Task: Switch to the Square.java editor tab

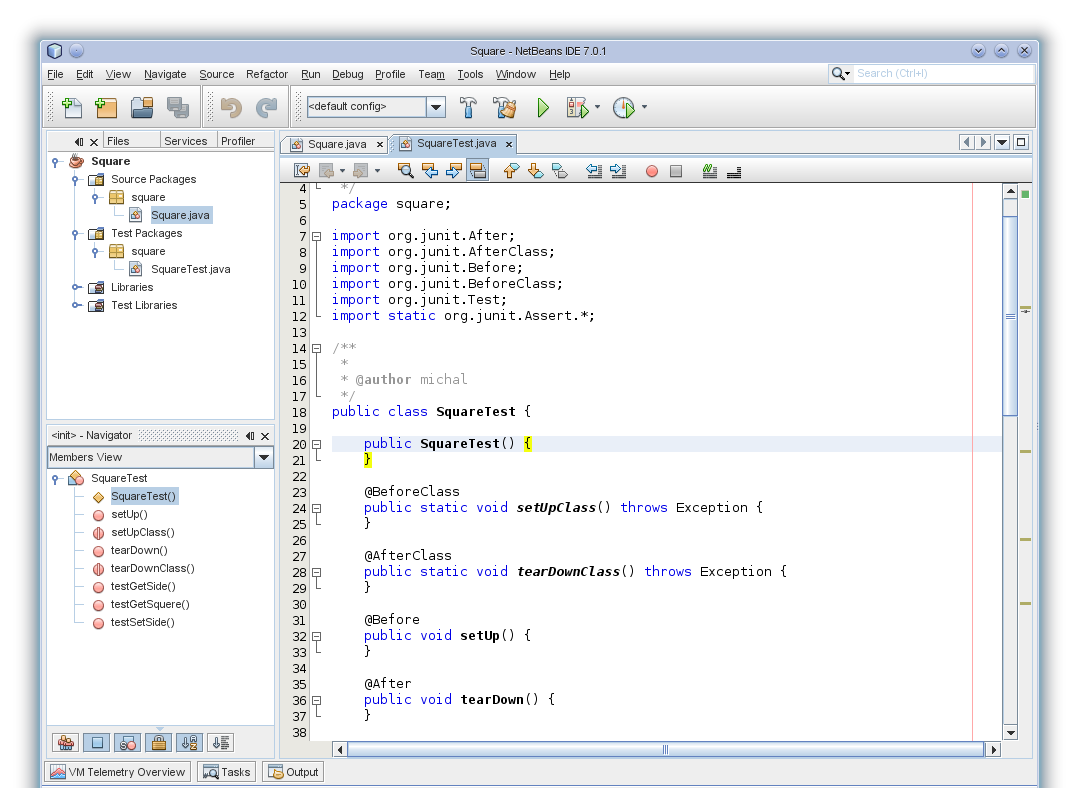Action: pyautogui.click(x=336, y=144)
